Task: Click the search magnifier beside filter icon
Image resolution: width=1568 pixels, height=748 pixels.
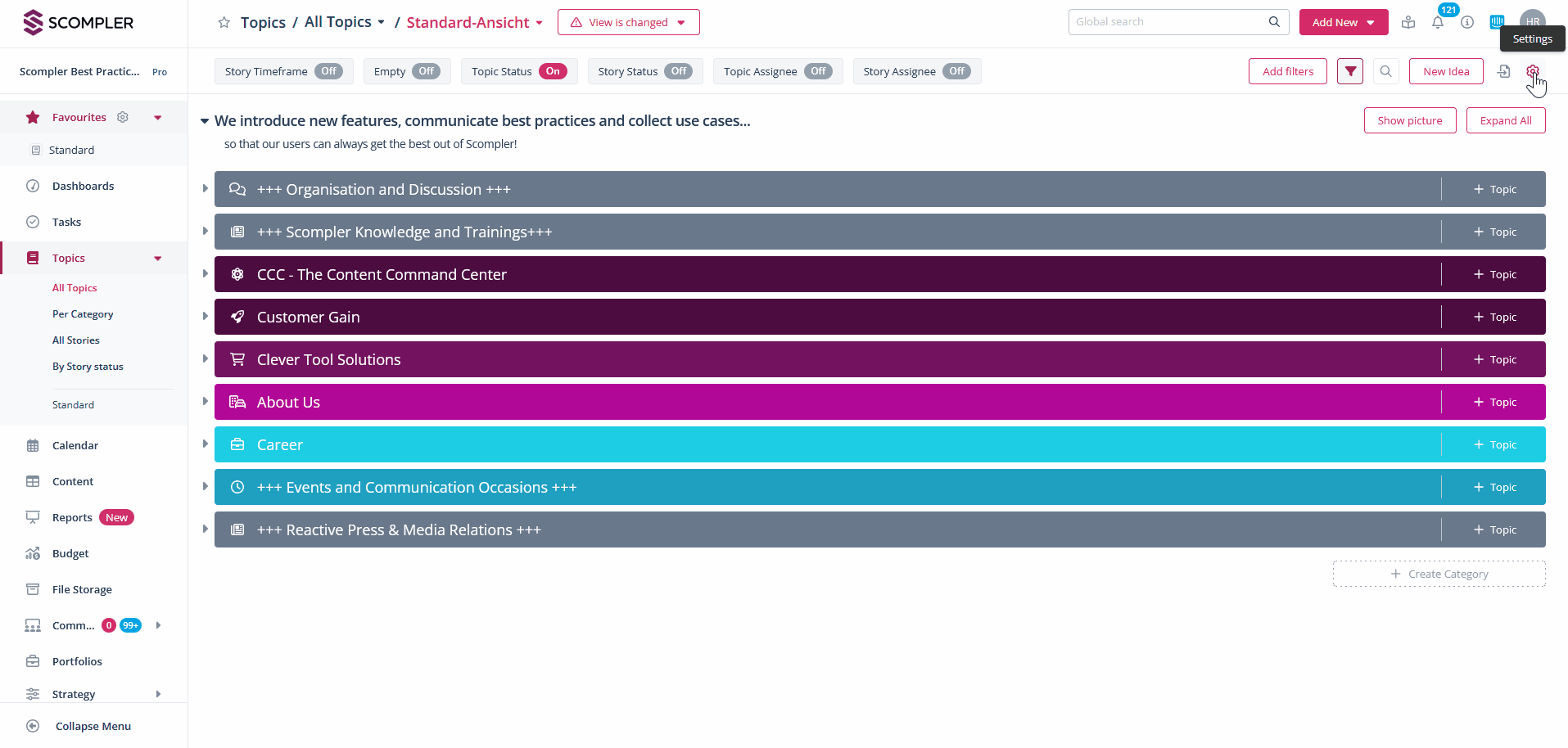Action: point(1385,71)
